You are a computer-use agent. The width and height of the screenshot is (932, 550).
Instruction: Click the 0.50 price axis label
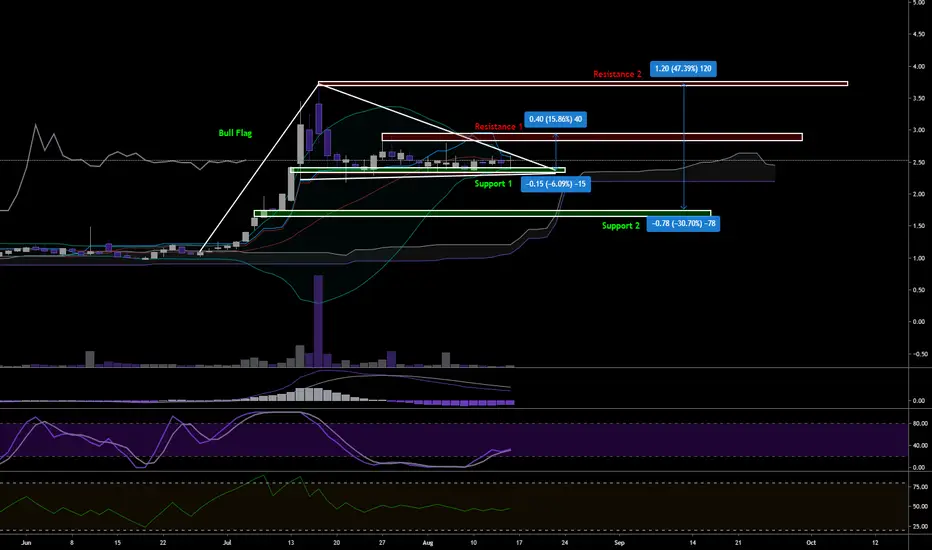919,290
